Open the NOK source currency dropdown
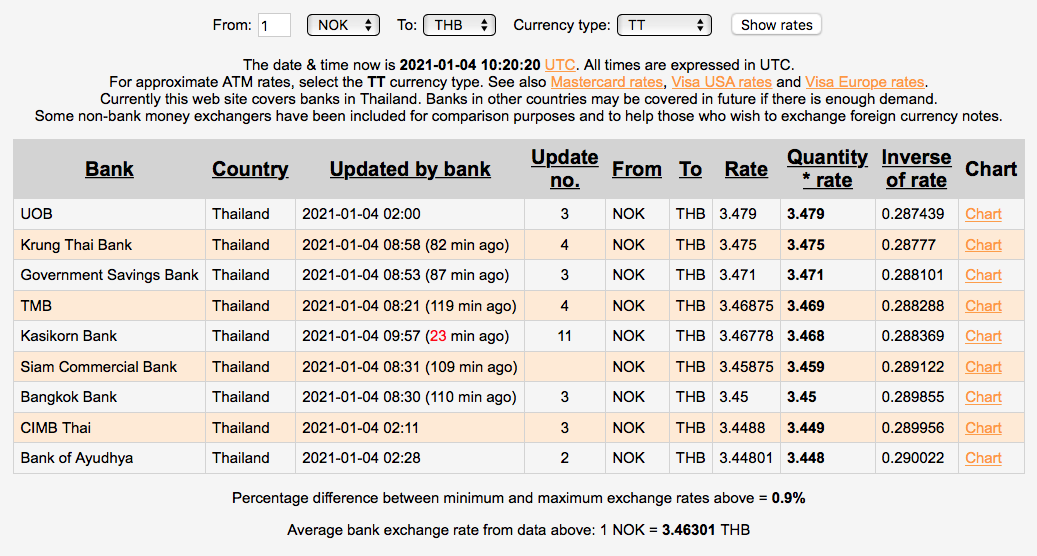This screenshot has height=556, width=1037. coord(342,25)
